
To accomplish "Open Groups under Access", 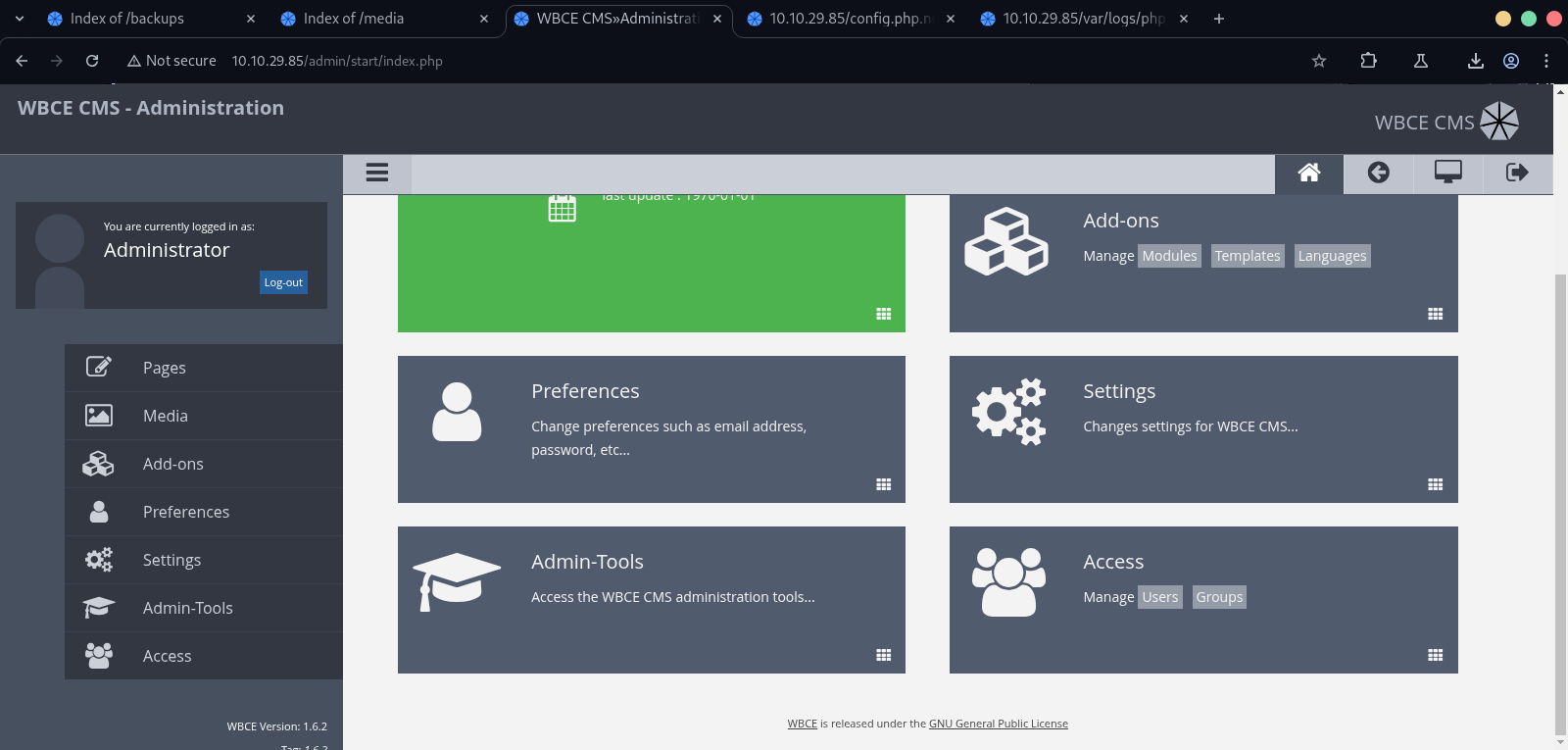I will pos(1219,597).
